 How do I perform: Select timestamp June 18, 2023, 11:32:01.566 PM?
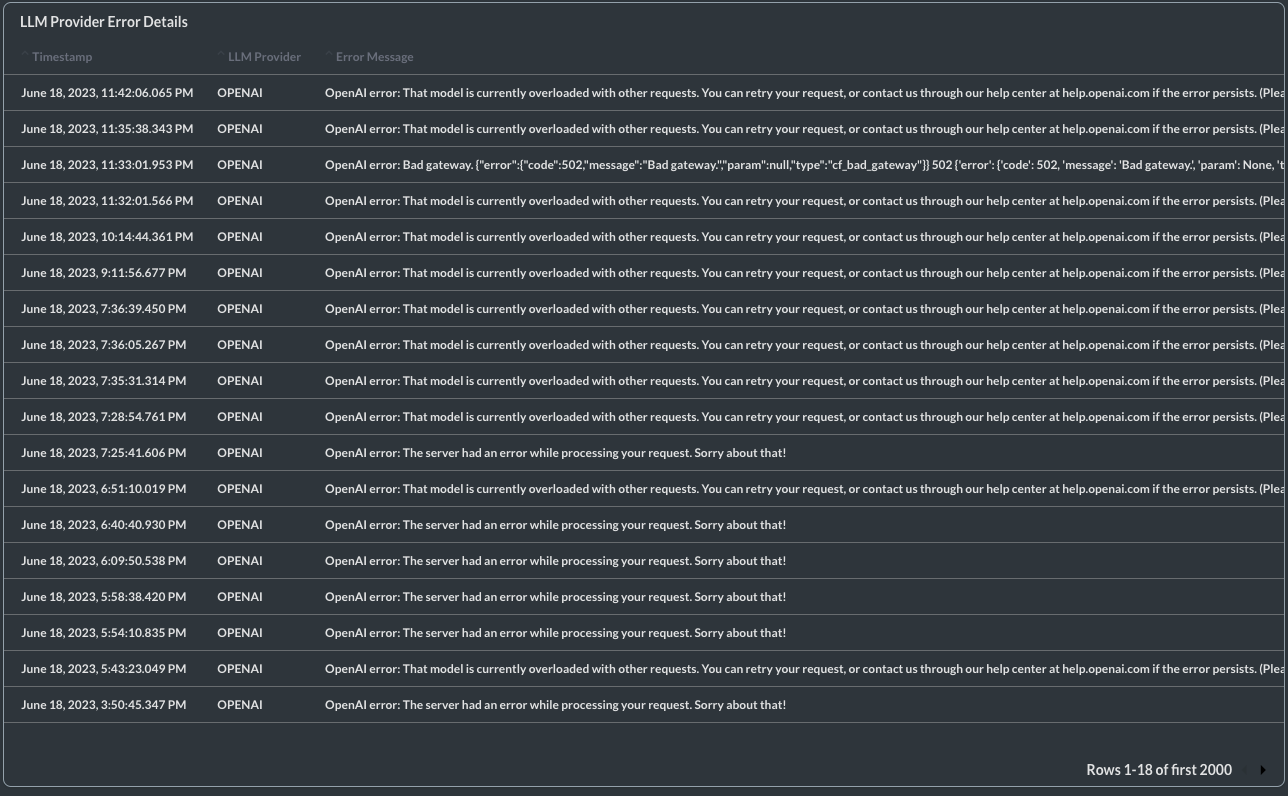pos(107,201)
